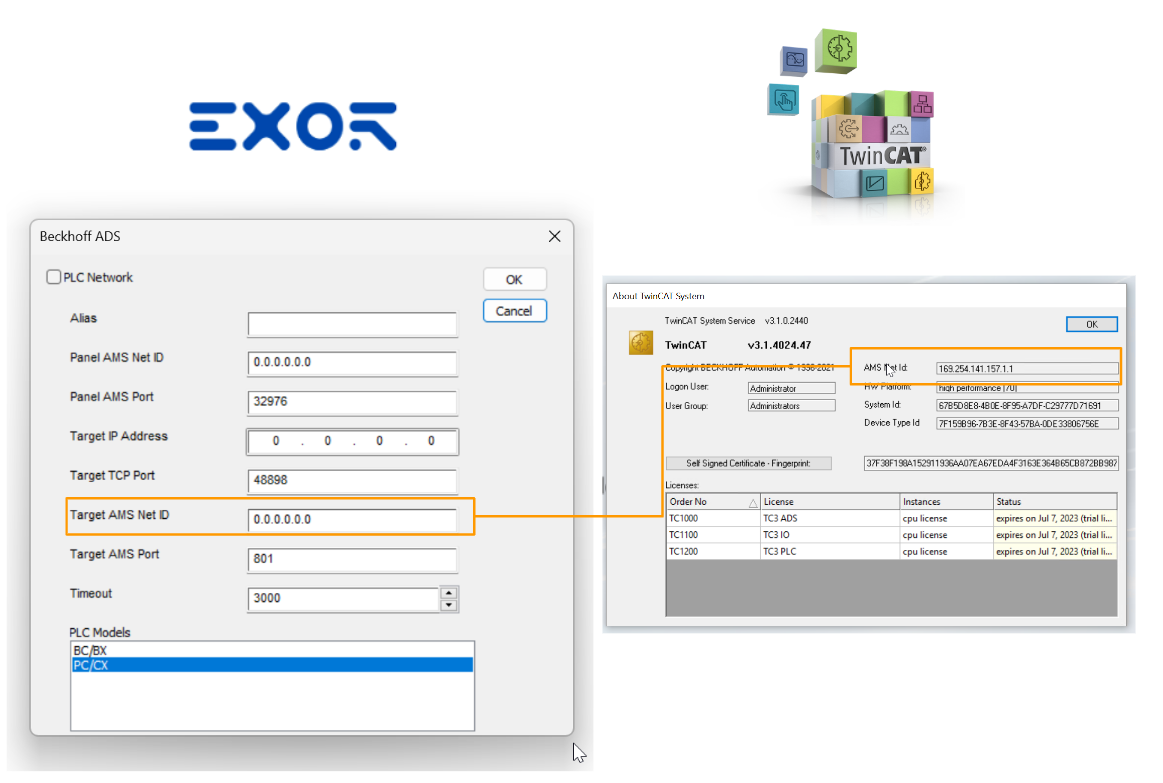The height and width of the screenshot is (783, 1163).
Task: Click the Timeout down stepper arrow
Action: (x=448, y=605)
